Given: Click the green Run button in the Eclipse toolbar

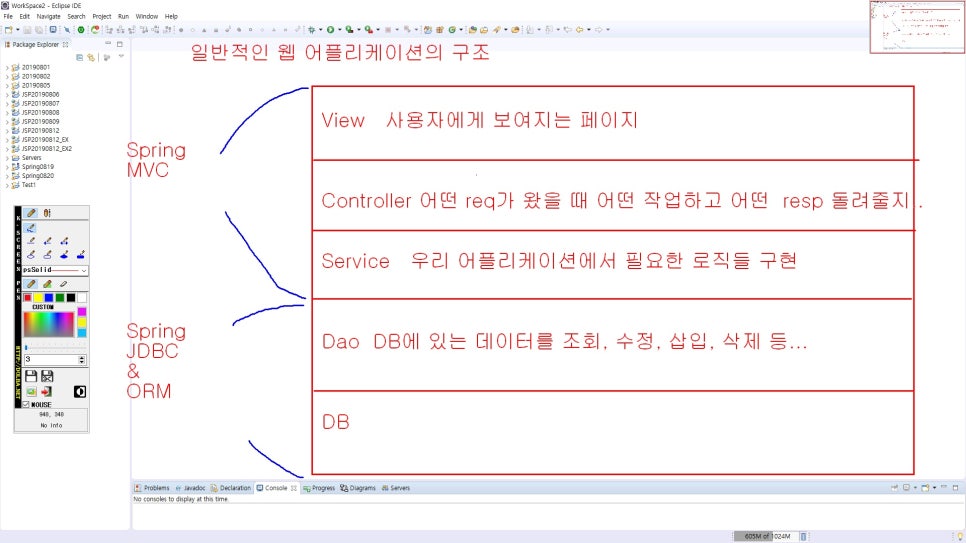Looking at the screenshot, I should (x=331, y=30).
